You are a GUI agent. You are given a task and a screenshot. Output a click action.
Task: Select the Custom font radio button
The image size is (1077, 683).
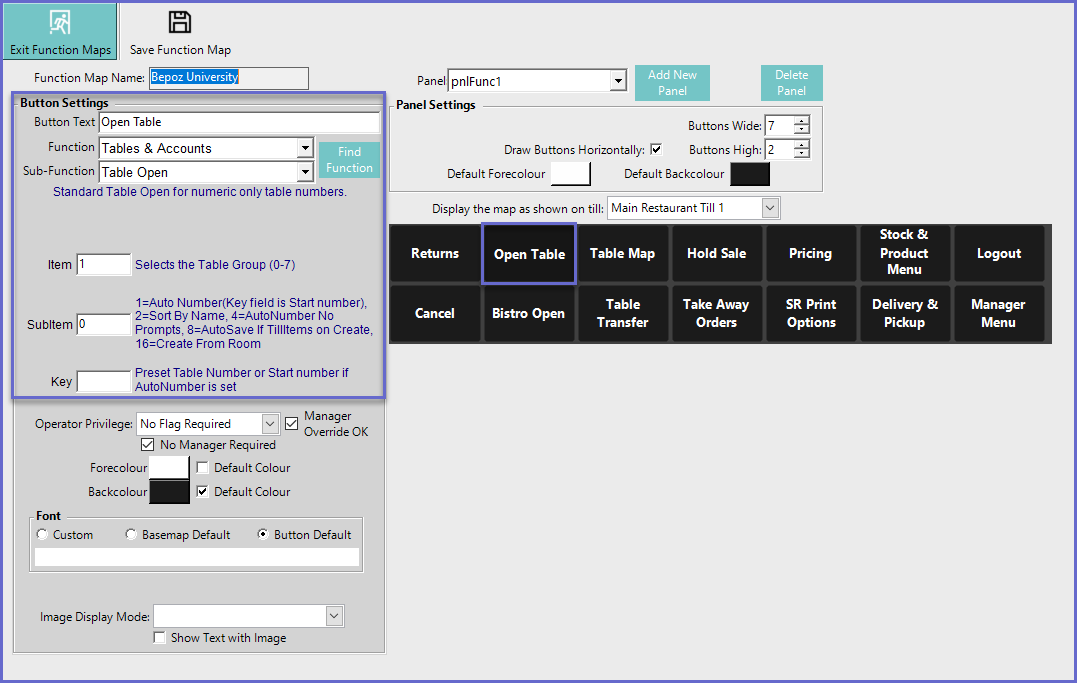click(x=43, y=534)
